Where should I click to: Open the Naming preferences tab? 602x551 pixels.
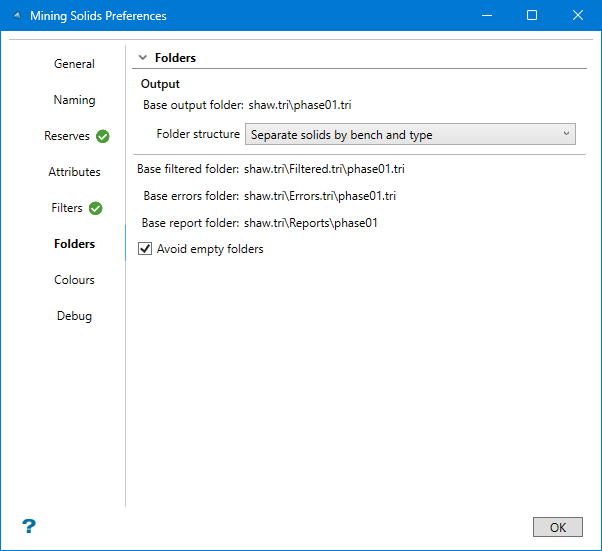74,100
